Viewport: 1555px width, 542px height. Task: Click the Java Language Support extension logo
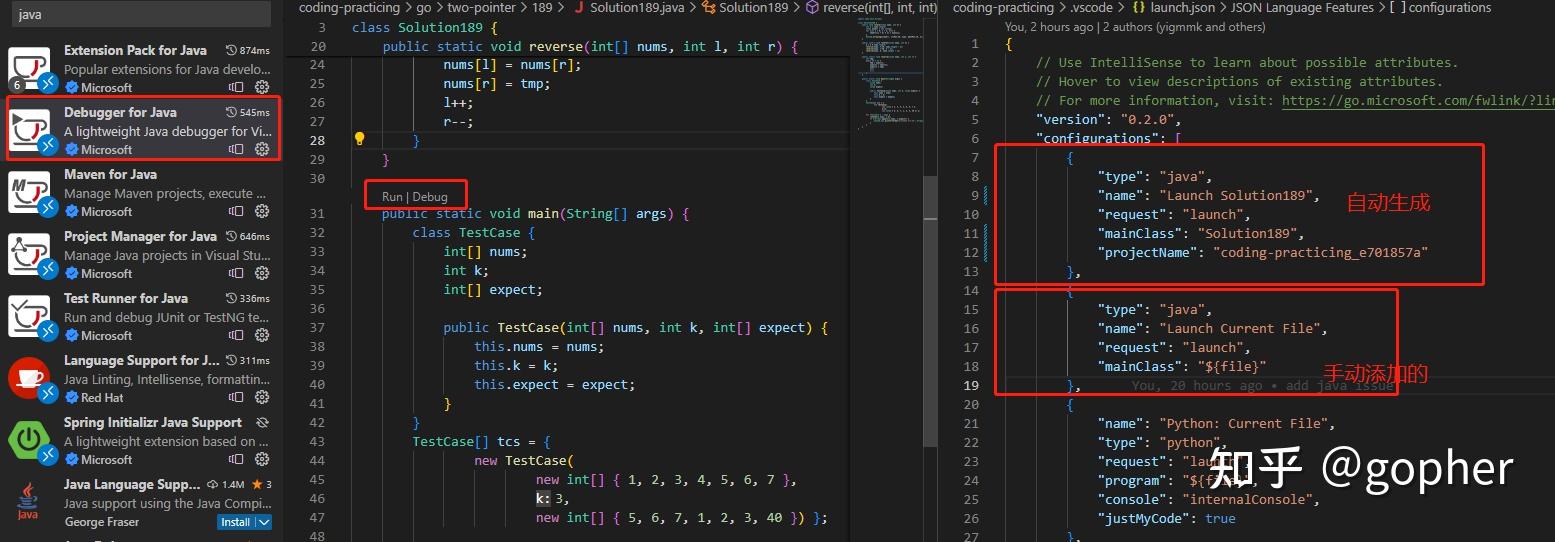(29, 502)
